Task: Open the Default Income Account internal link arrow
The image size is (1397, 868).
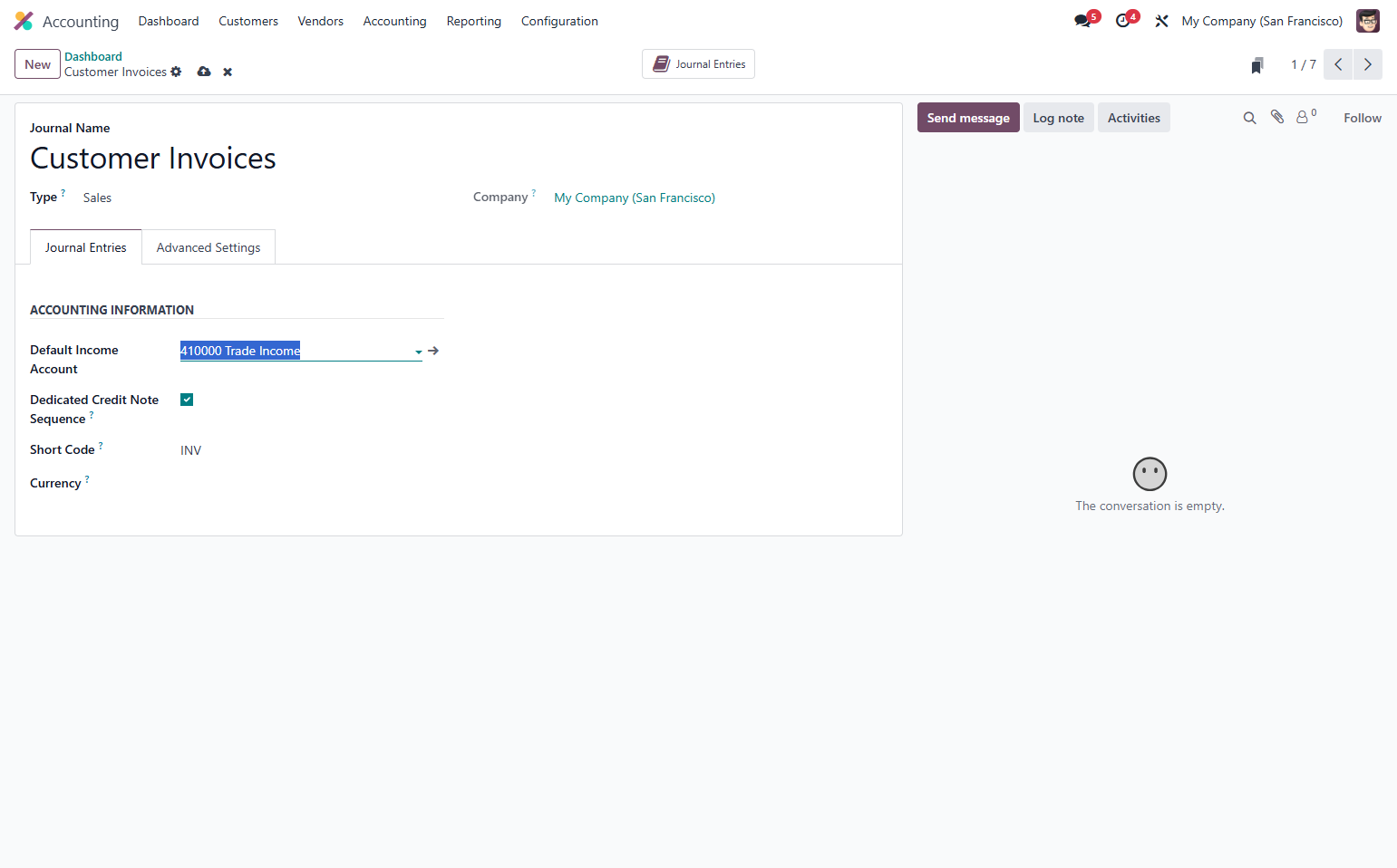Action: point(433,351)
